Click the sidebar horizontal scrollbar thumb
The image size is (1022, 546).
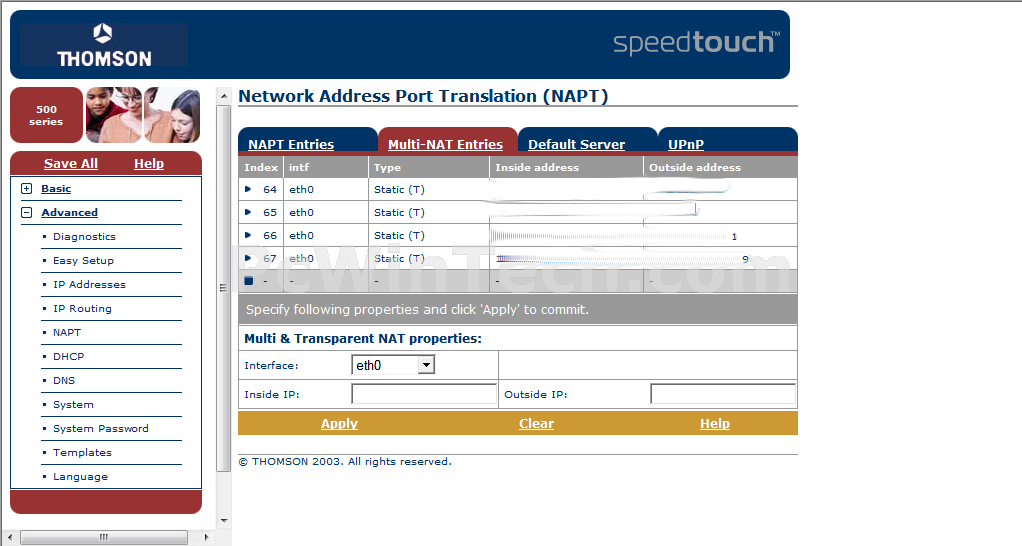tap(104, 538)
